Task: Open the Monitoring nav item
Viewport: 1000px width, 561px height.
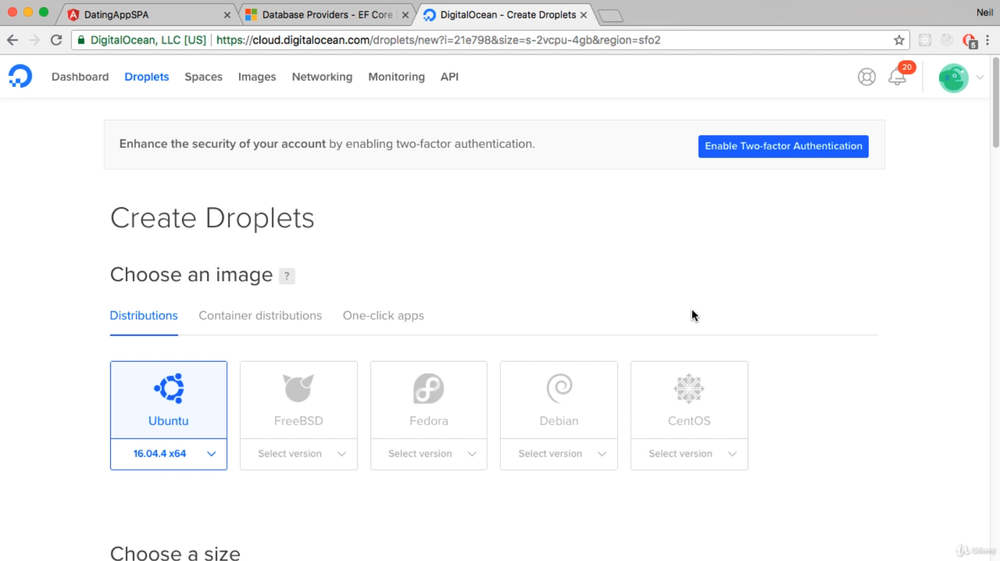Action: coord(396,76)
